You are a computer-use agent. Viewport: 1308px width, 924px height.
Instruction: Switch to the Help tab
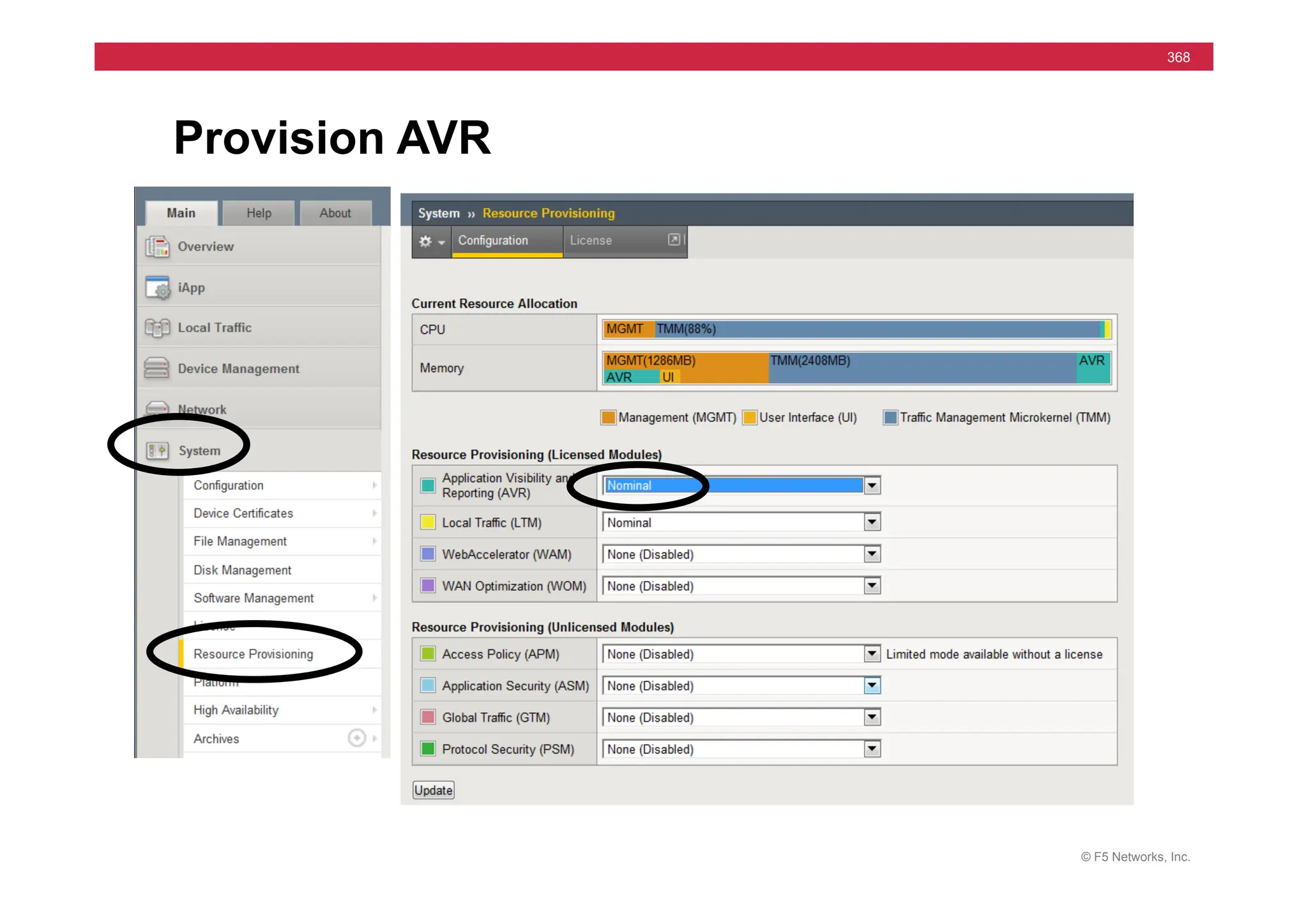pos(259,213)
